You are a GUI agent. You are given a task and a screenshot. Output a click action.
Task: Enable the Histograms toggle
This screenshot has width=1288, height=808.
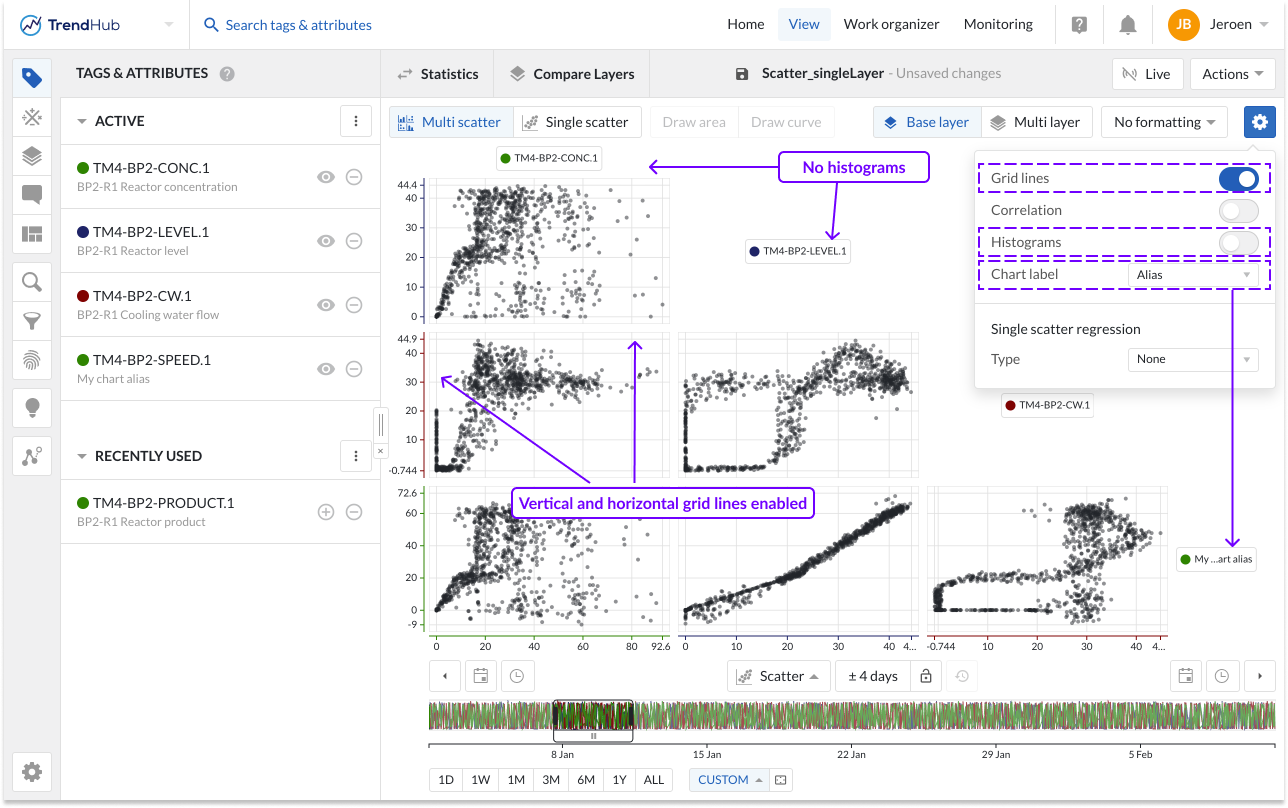tap(1238, 242)
